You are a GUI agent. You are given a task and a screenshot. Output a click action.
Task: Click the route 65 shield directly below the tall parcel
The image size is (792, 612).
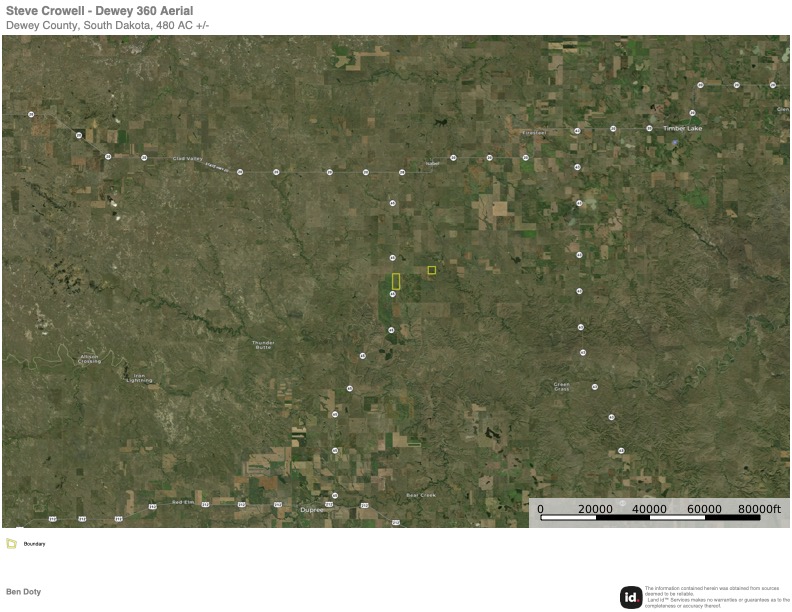(392, 294)
